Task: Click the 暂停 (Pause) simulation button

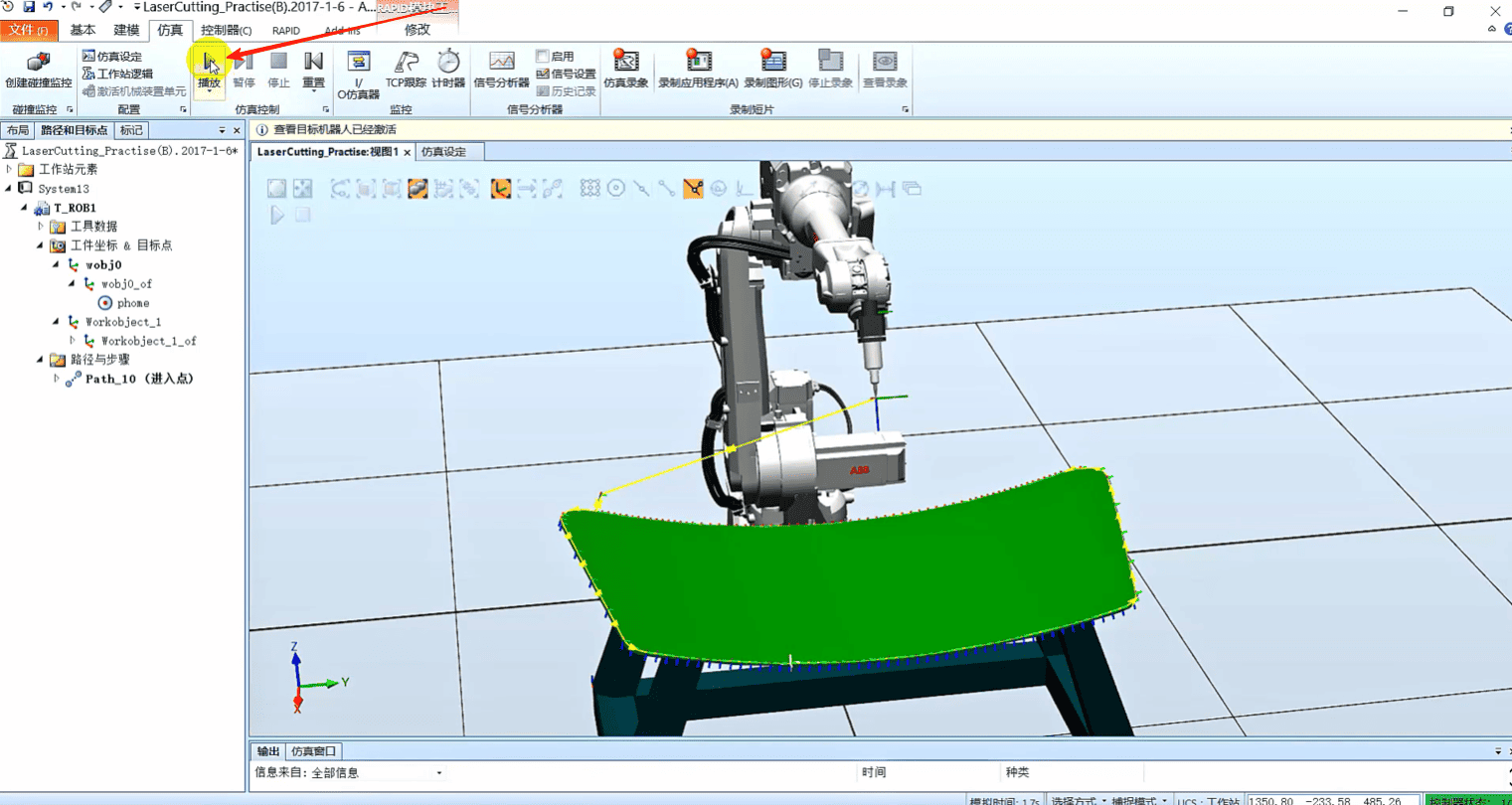Action: pyautogui.click(x=244, y=70)
